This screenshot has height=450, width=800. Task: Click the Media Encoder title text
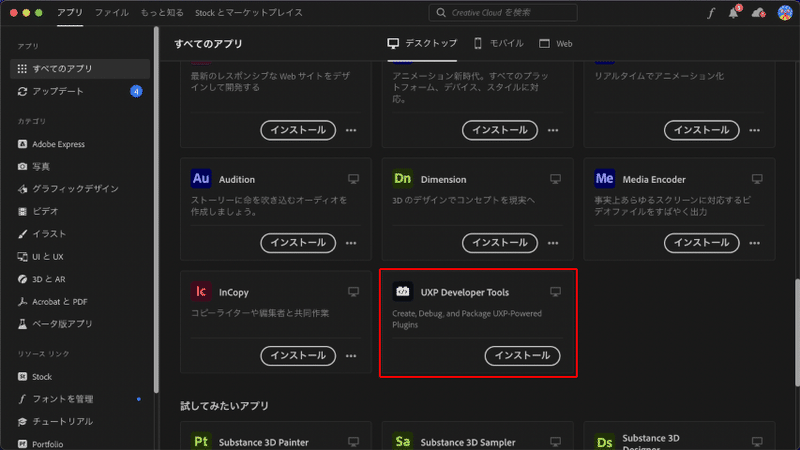pyautogui.click(x=654, y=180)
